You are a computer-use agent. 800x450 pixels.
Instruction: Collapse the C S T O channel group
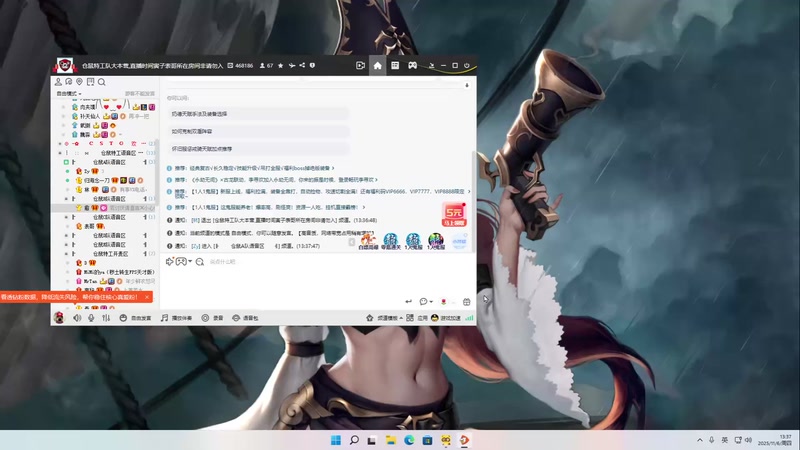click(60, 143)
